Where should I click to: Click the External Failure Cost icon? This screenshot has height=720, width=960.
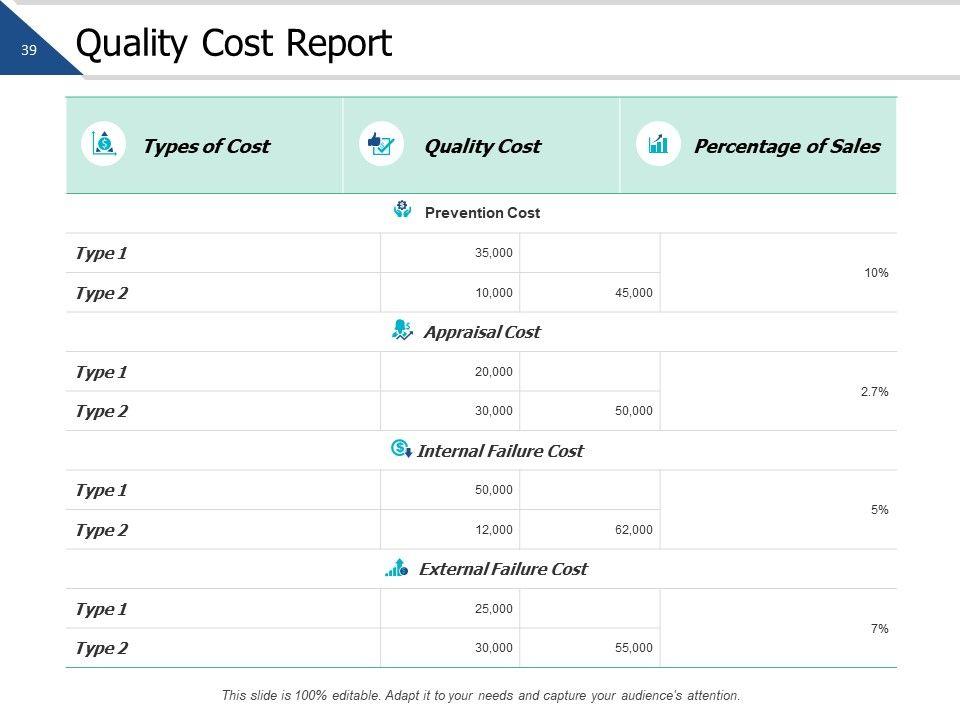(x=397, y=568)
